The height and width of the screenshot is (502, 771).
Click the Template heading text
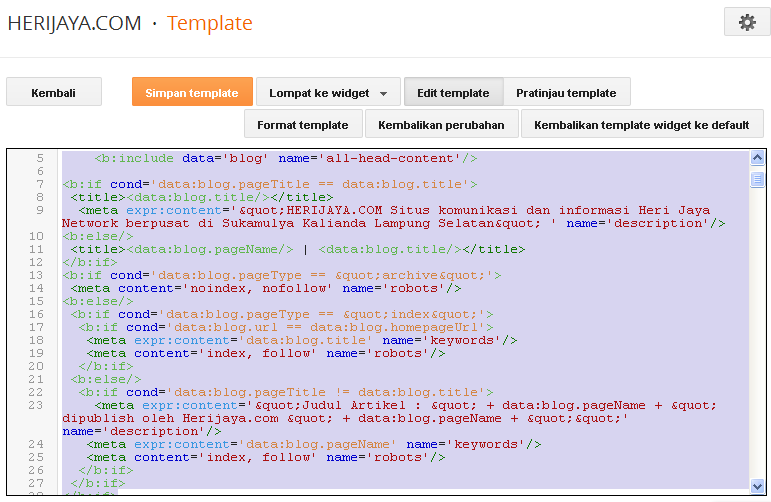tap(209, 23)
